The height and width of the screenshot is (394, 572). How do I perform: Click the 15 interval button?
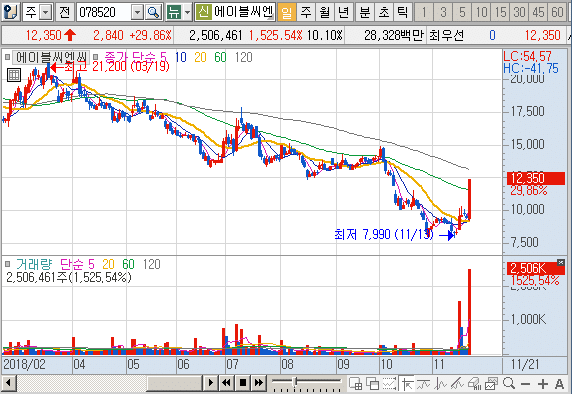click(x=500, y=13)
